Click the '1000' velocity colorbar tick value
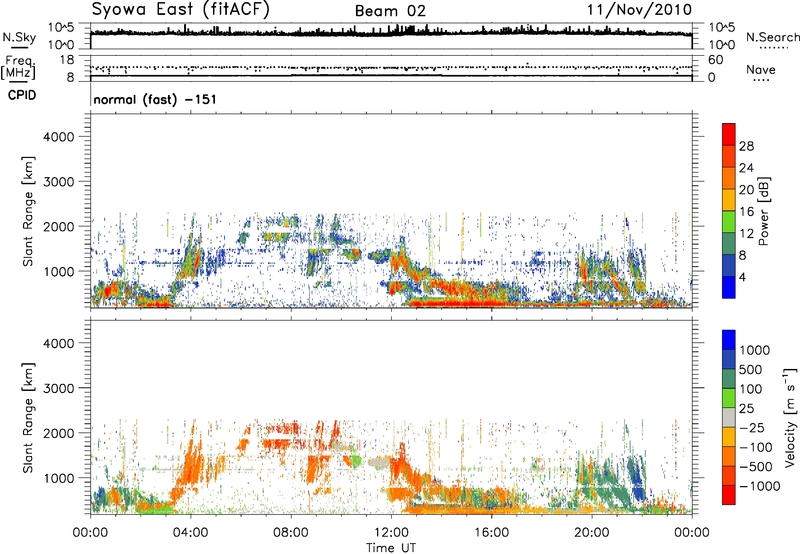The width and height of the screenshot is (800, 554). coord(754,350)
